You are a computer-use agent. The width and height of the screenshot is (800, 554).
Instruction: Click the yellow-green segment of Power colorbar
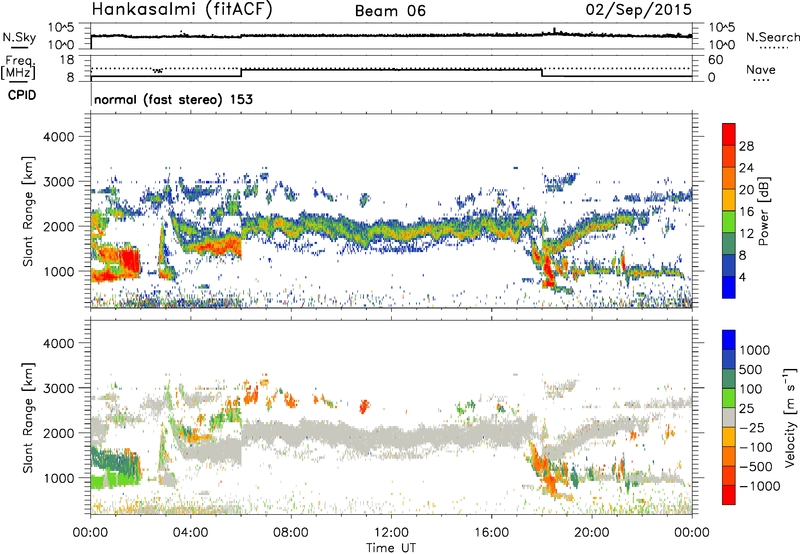(x=729, y=221)
